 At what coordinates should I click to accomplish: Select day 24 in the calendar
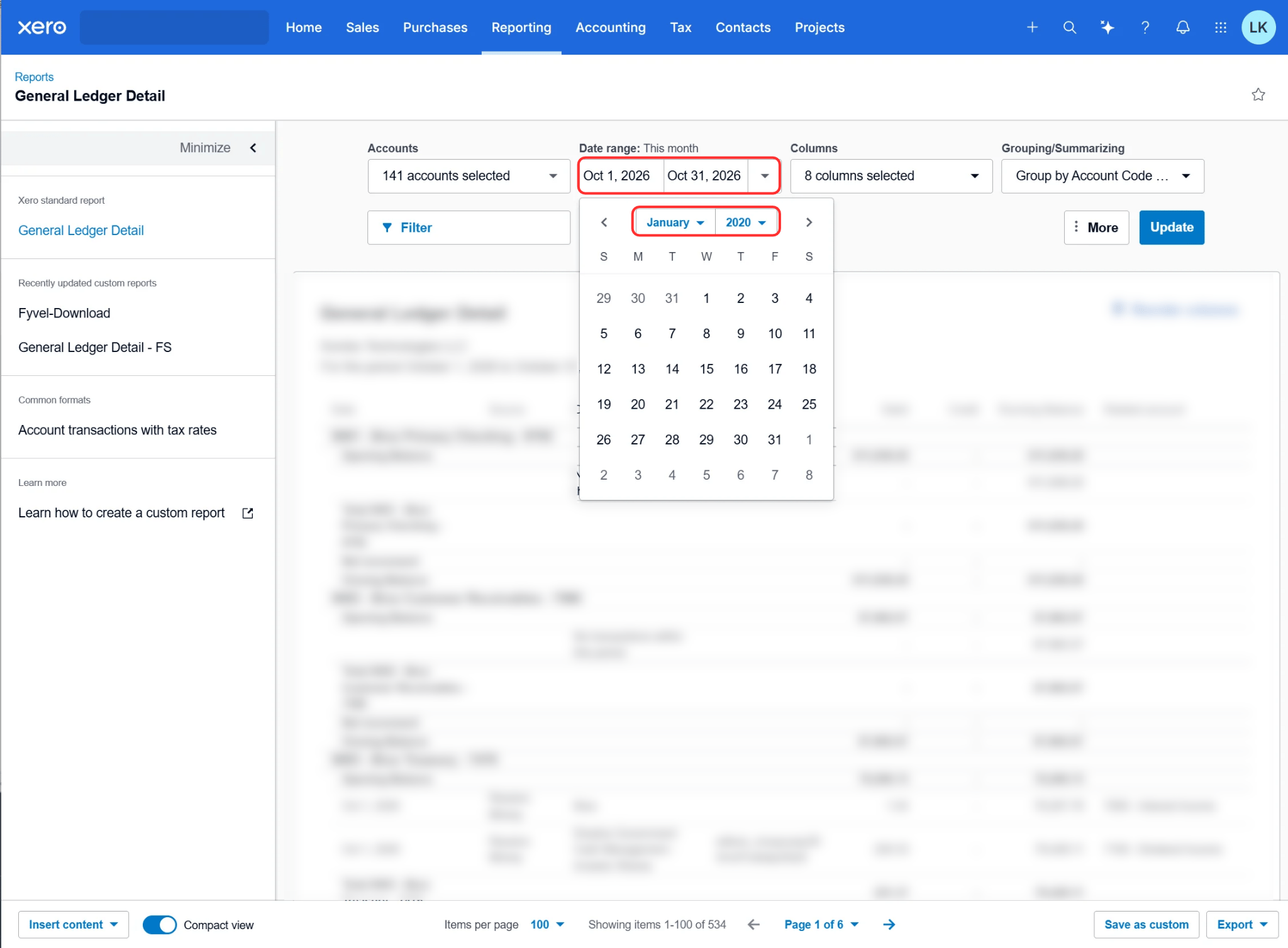(775, 404)
